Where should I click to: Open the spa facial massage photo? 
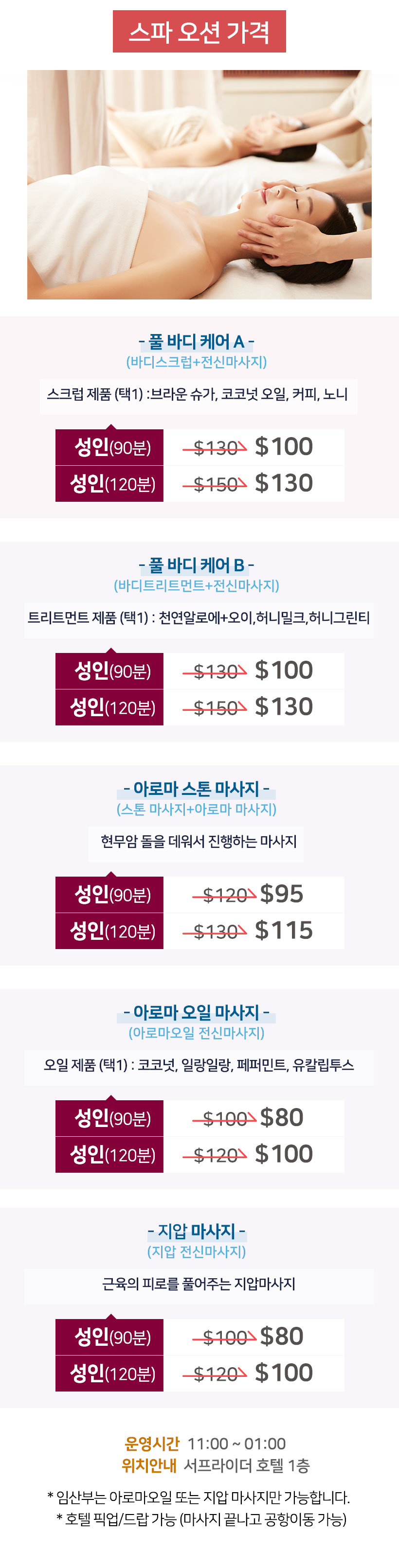(199, 184)
